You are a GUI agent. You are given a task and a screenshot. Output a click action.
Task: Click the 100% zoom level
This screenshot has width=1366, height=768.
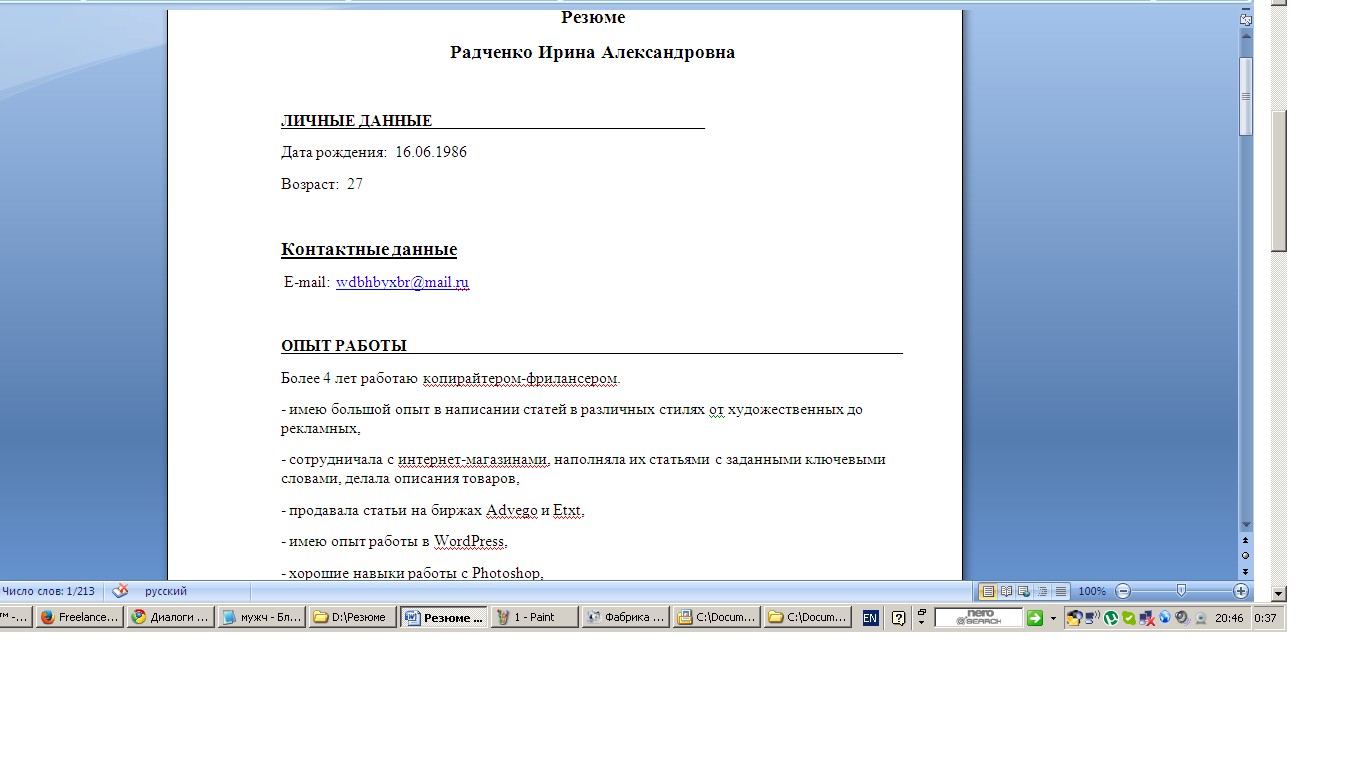click(1092, 591)
